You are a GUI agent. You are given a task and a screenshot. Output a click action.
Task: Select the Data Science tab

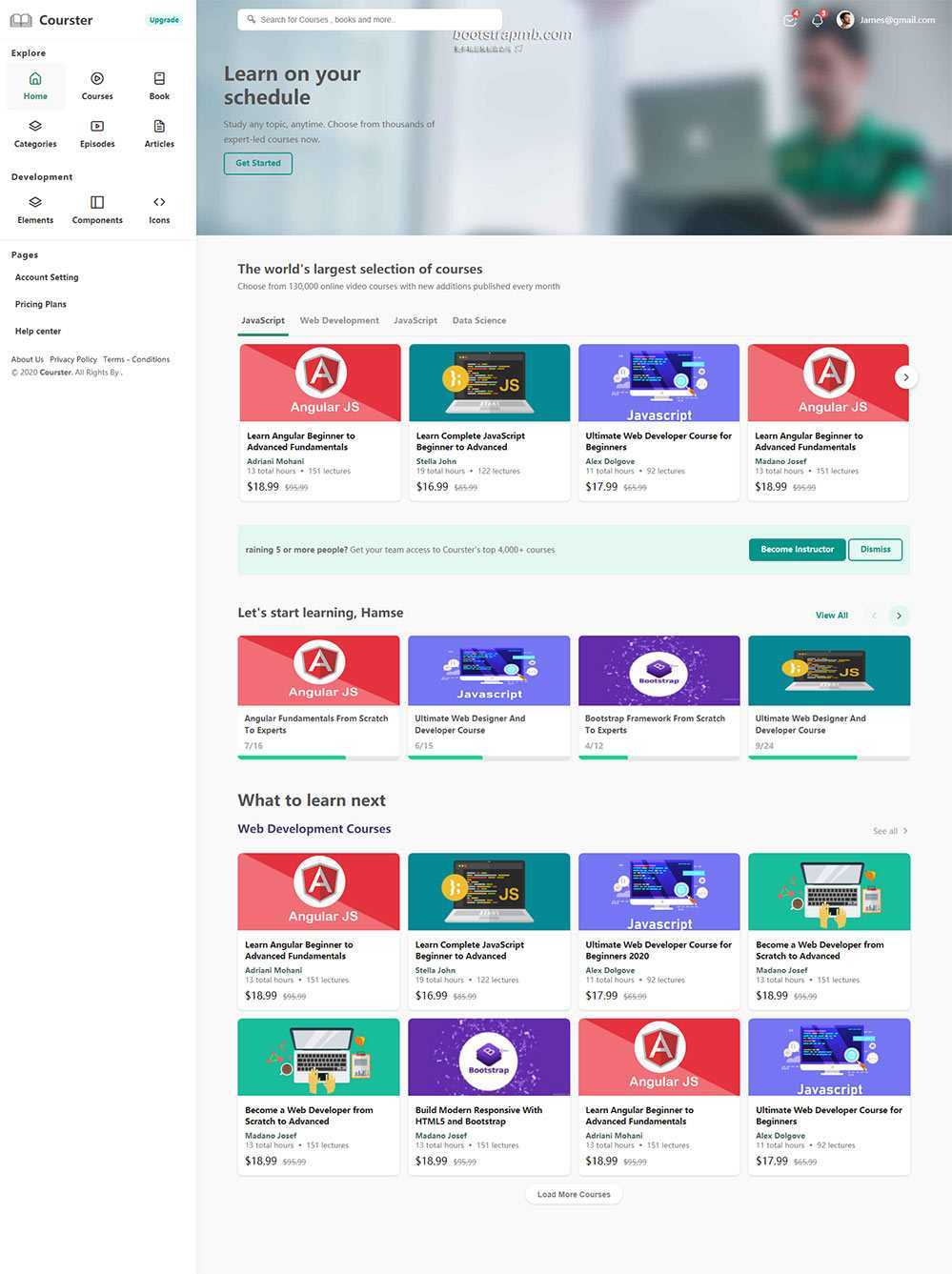point(478,320)
